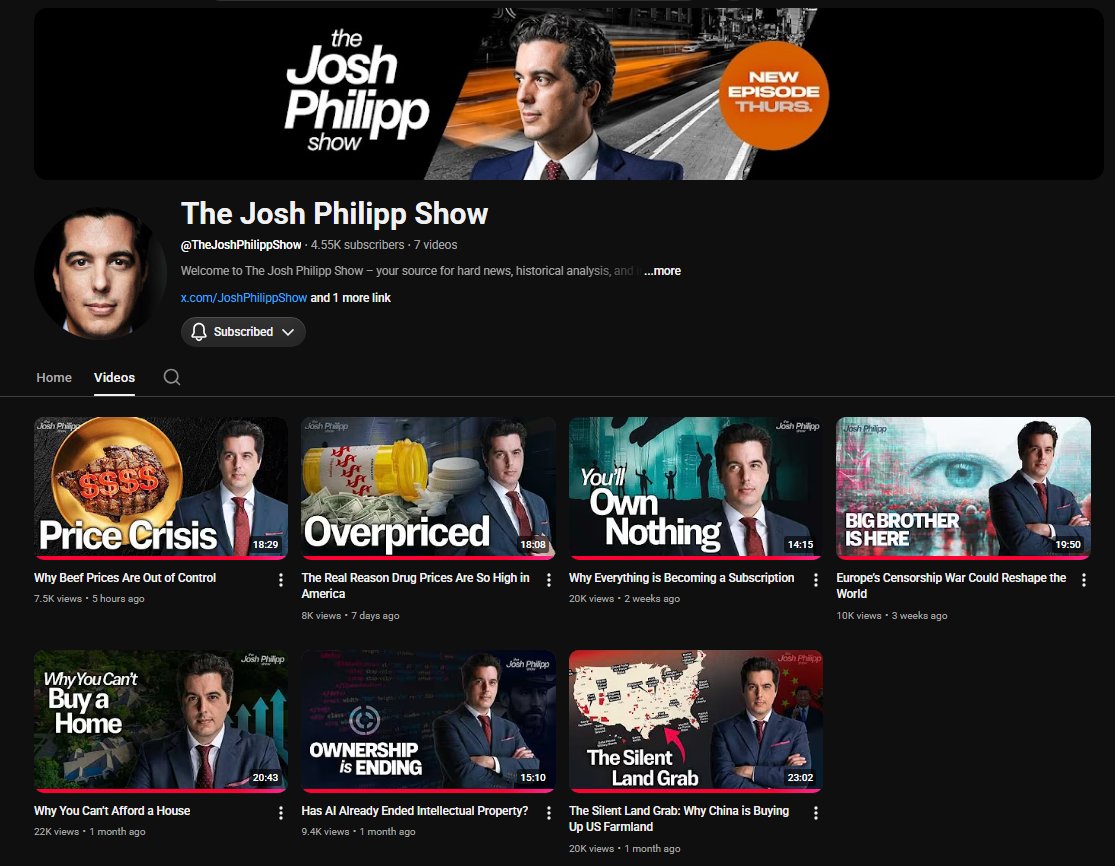Click the Josh Philipp Show channel banner
1115x866 pixels.
click(x=569, y=94)
